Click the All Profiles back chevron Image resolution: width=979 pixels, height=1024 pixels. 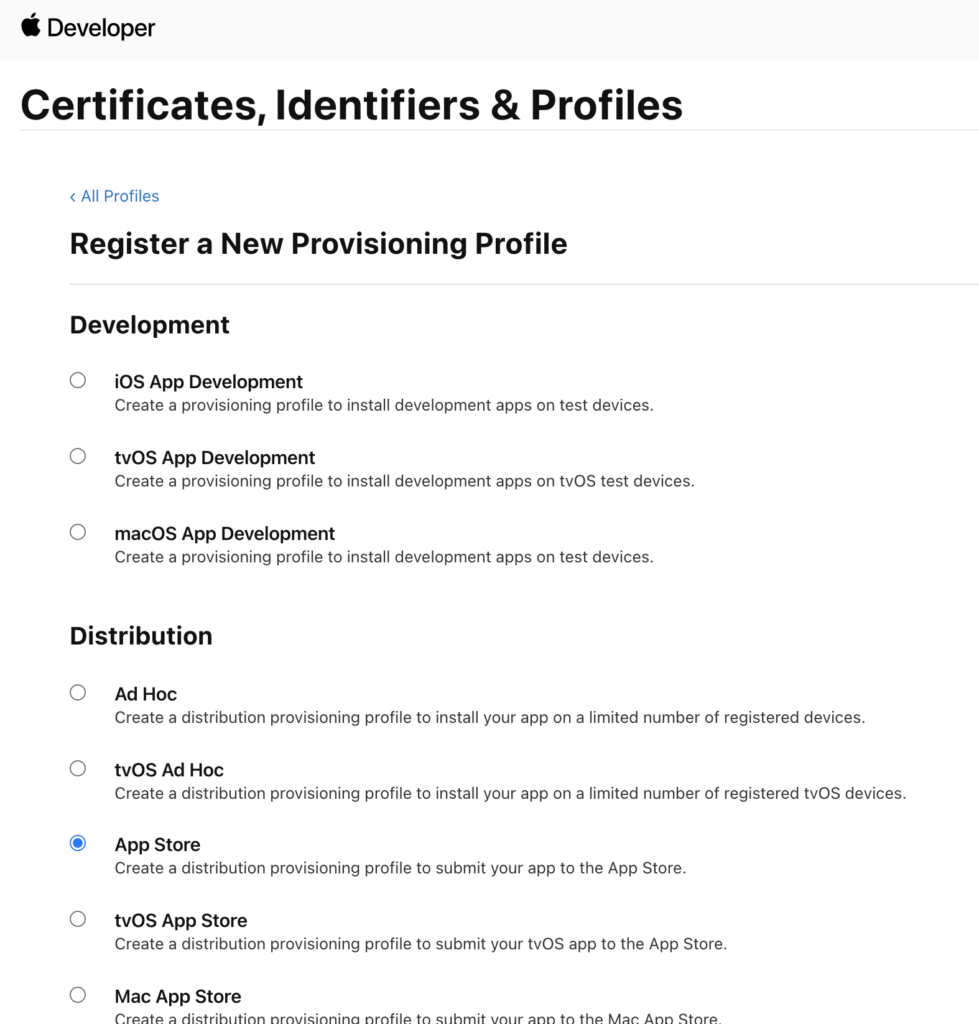pos(72,197)
